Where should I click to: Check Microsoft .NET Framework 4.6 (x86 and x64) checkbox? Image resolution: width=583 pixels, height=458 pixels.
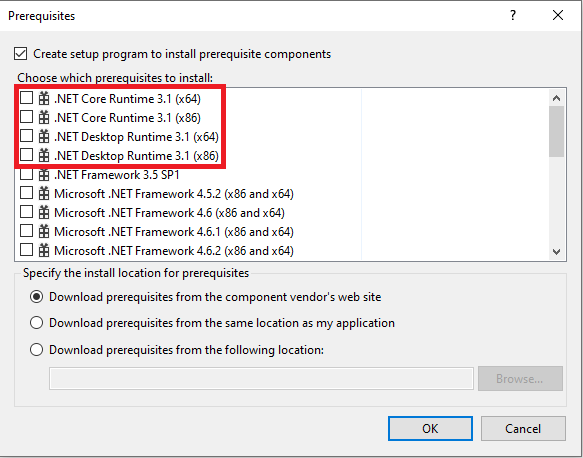(x=26, y=212)
